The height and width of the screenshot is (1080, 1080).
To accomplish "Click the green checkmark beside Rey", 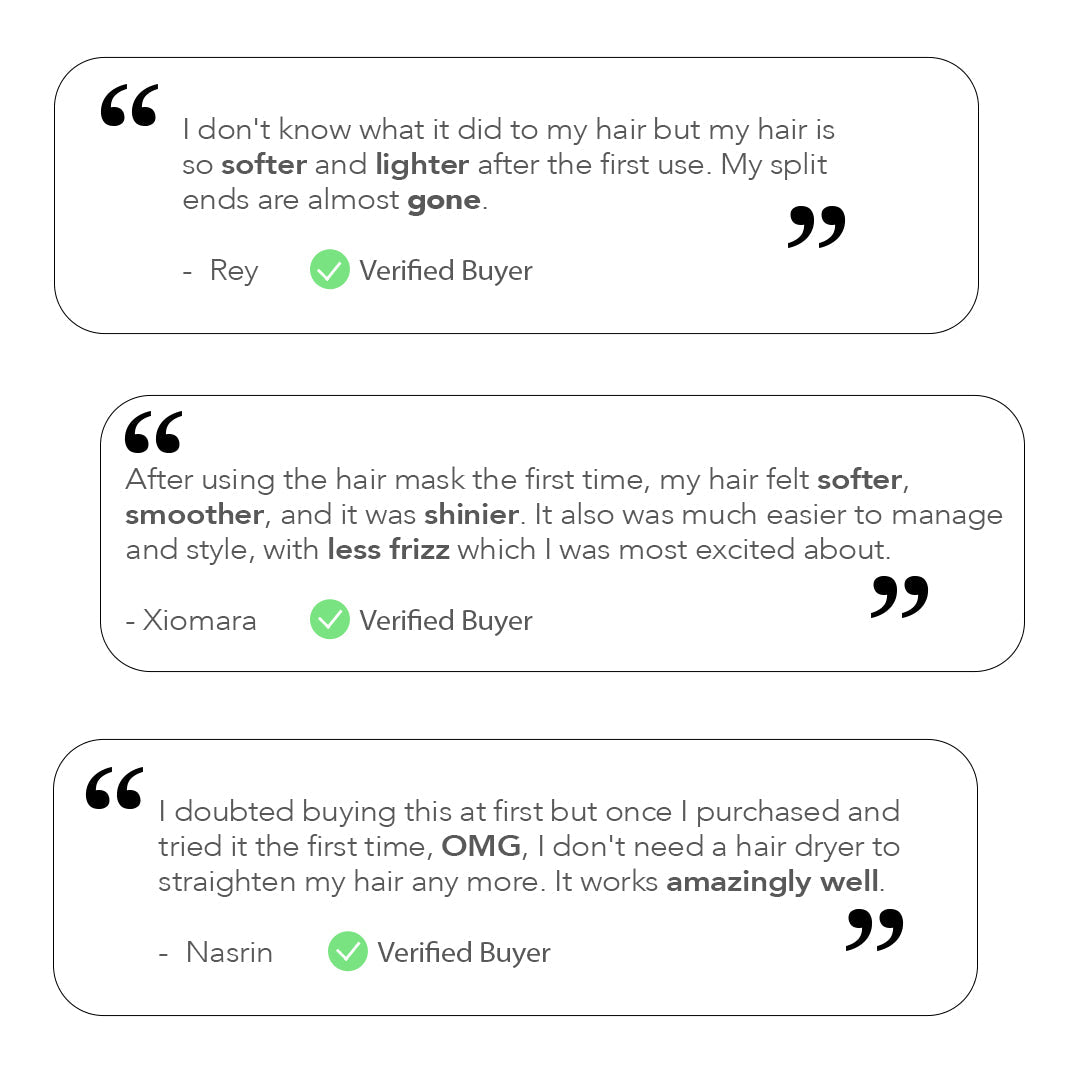I will [x=329, y=270].
